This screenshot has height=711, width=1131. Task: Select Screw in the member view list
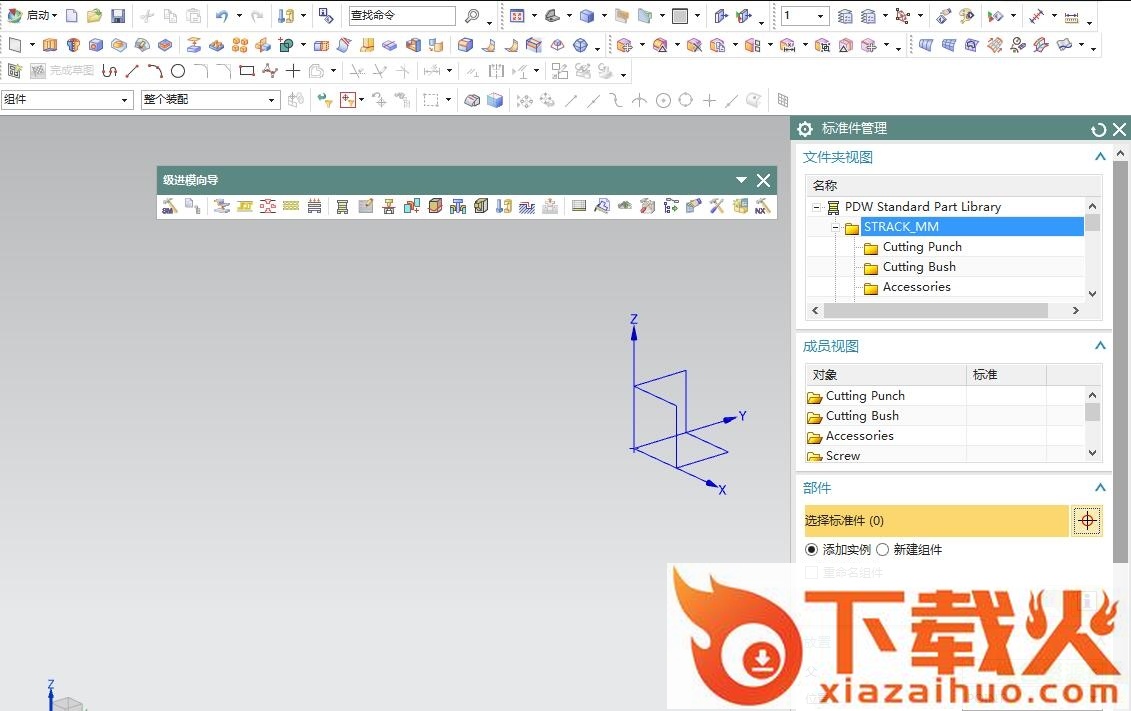pyautogui.click(x=842, y=456)
